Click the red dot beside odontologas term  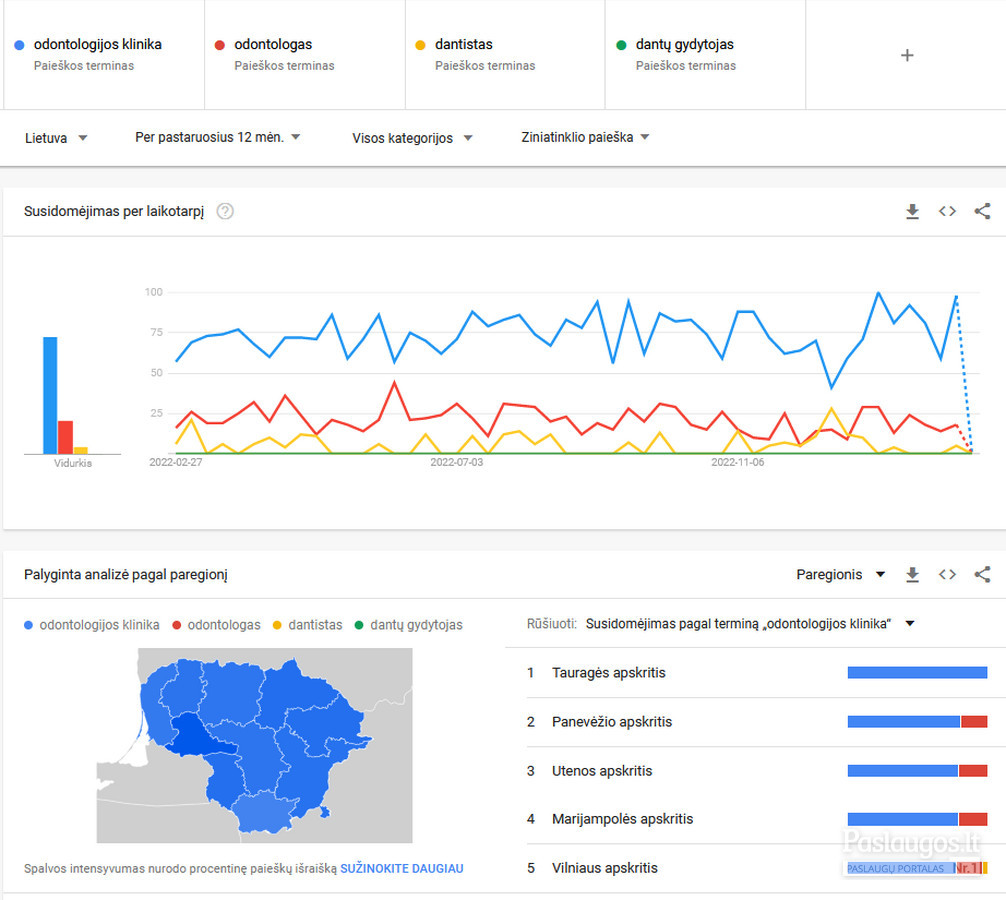[219, 45]
